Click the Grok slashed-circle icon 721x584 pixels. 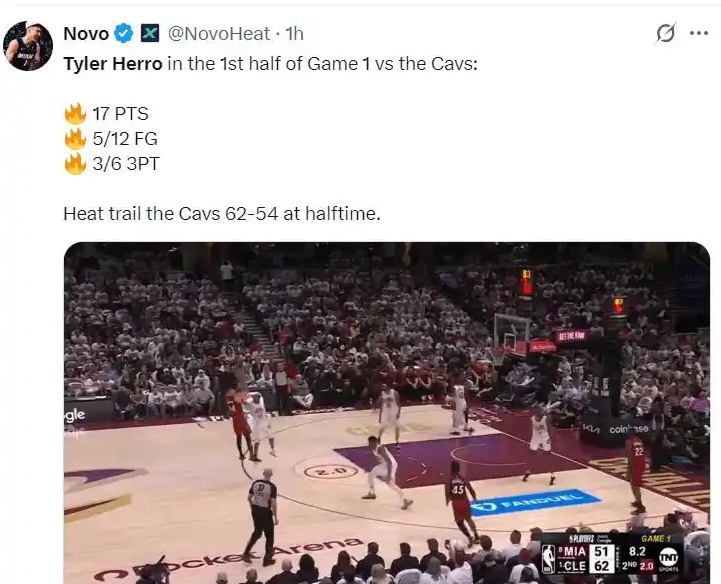click(x=666, y=33)
